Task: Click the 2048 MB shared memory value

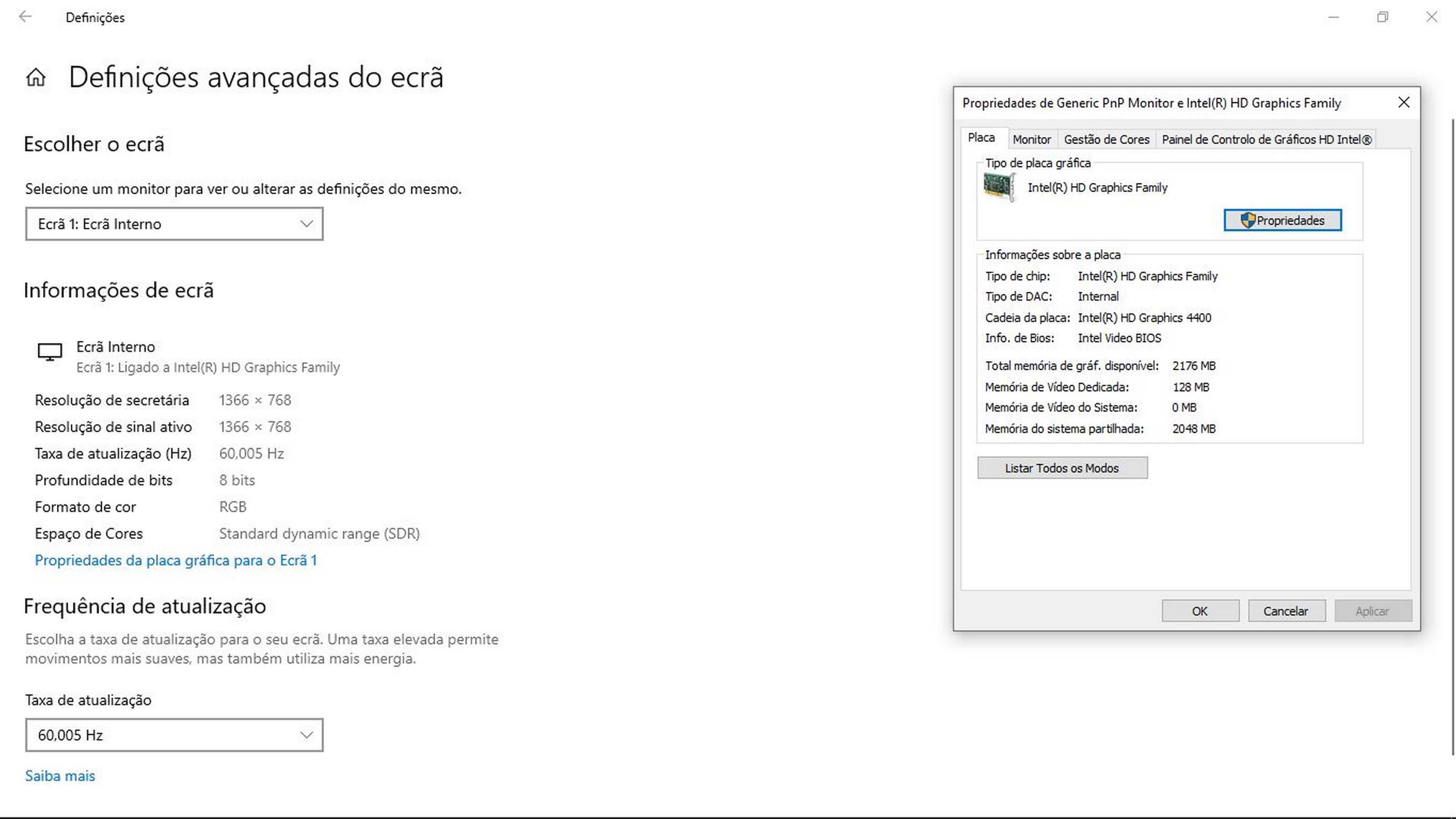Action: click(1194, 429)
